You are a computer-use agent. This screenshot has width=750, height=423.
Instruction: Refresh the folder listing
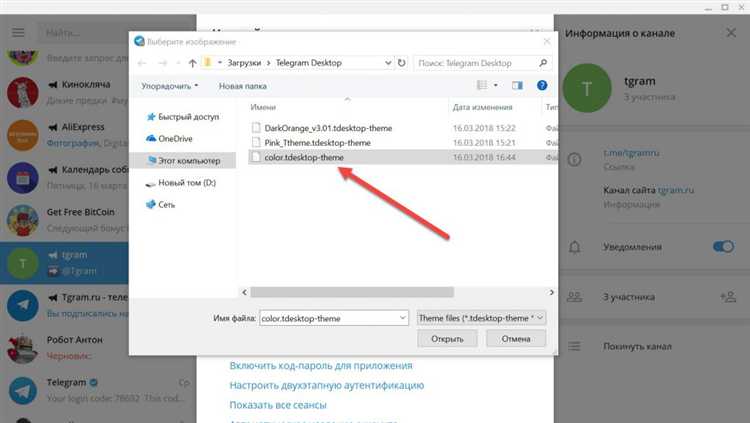402,63
